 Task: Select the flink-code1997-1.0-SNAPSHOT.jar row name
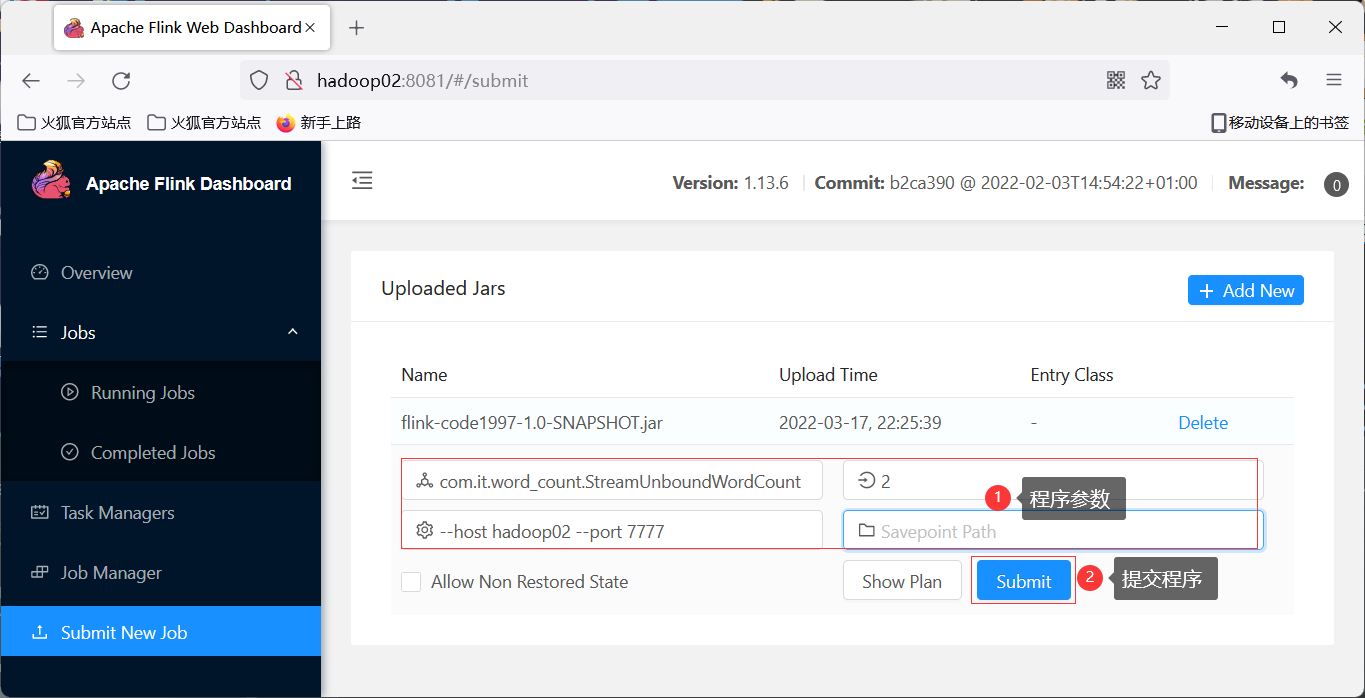pos(532,423)
